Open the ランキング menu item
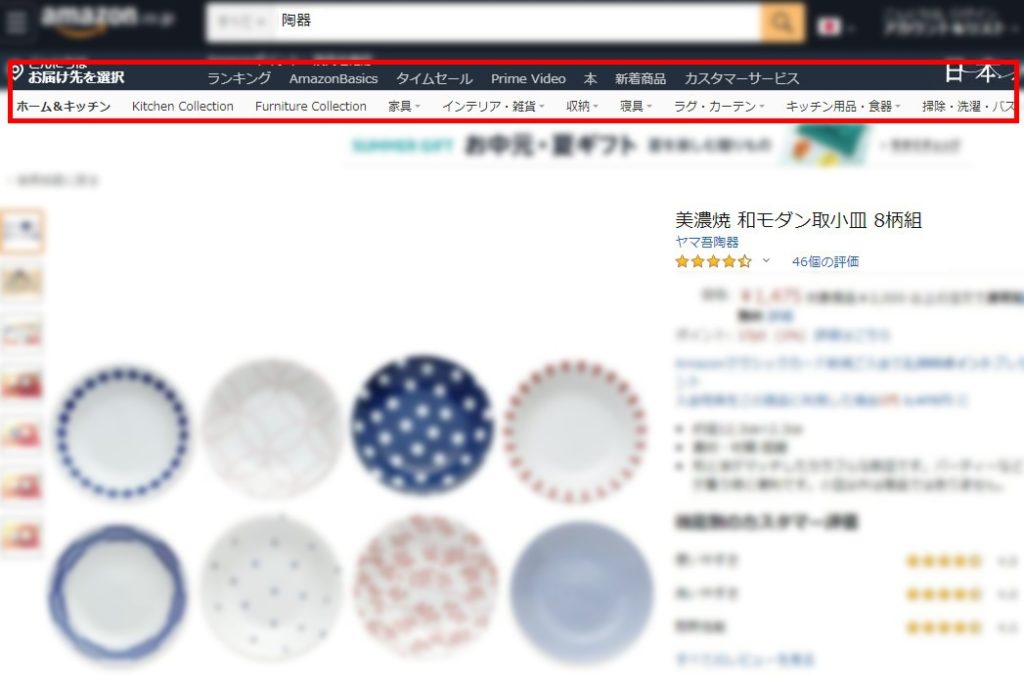The width and height of the screenshot is (1024, 686). point(239,78)
